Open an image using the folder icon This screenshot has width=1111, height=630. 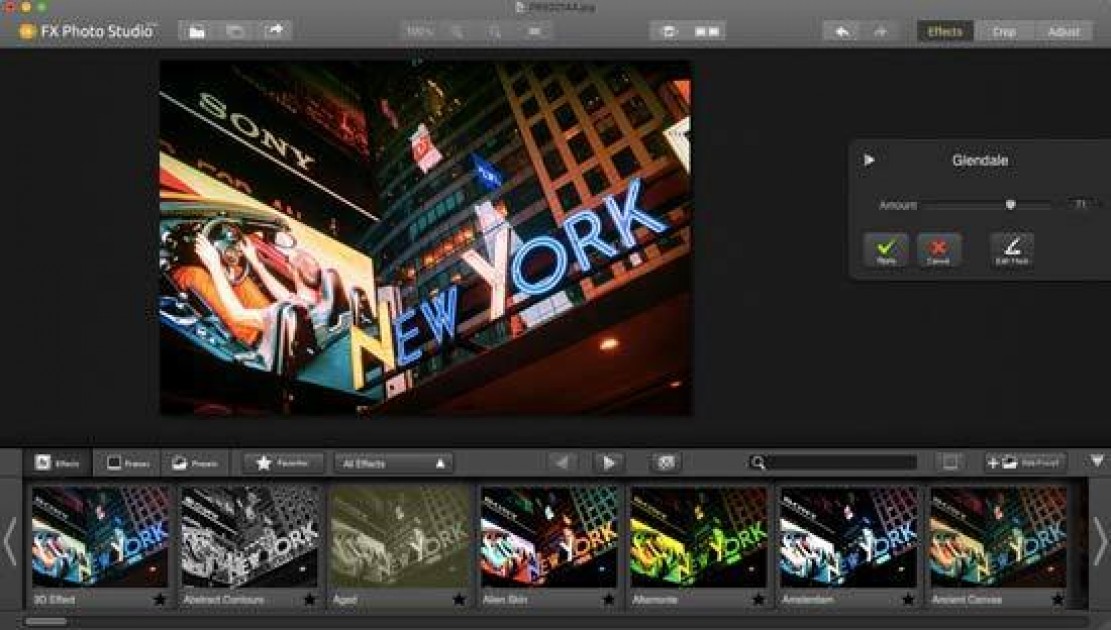198,31
